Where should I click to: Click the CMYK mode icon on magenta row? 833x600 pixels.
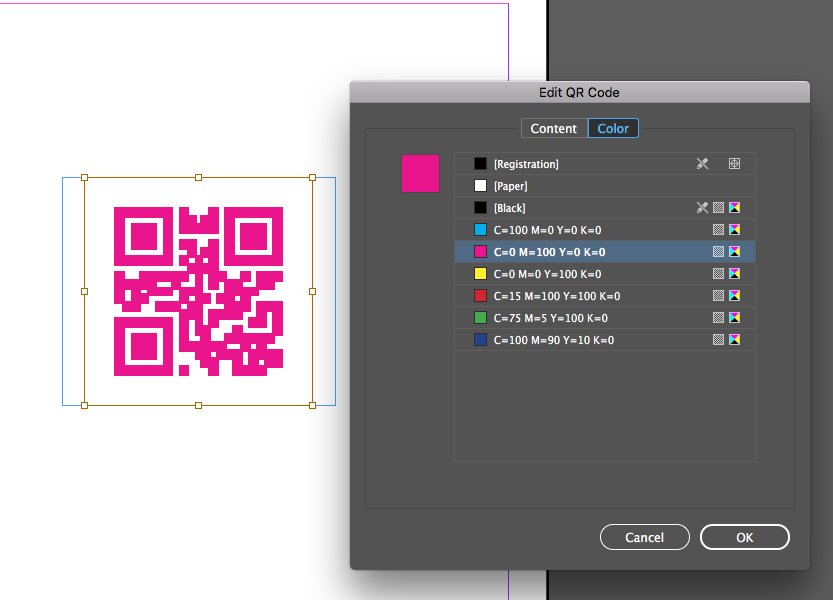(735, 252)
